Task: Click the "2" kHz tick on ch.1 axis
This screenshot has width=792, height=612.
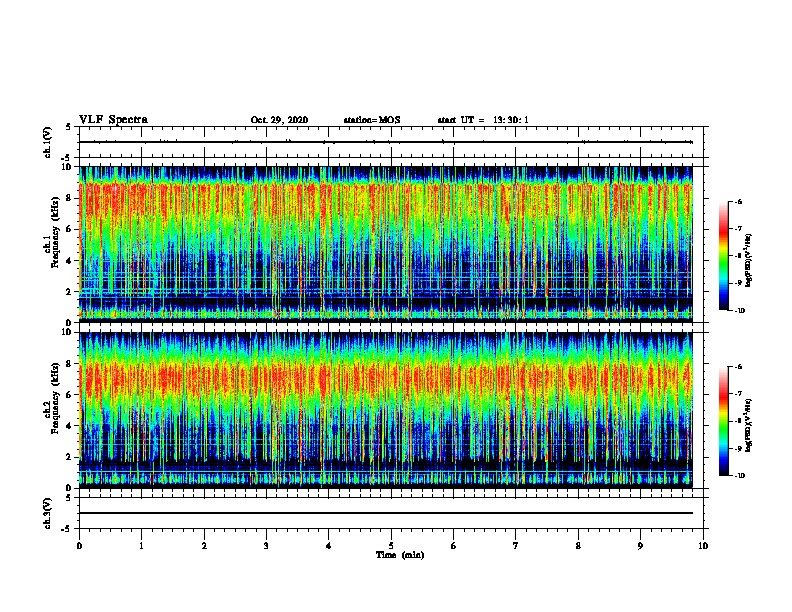Action: click(x=69, y=291)
